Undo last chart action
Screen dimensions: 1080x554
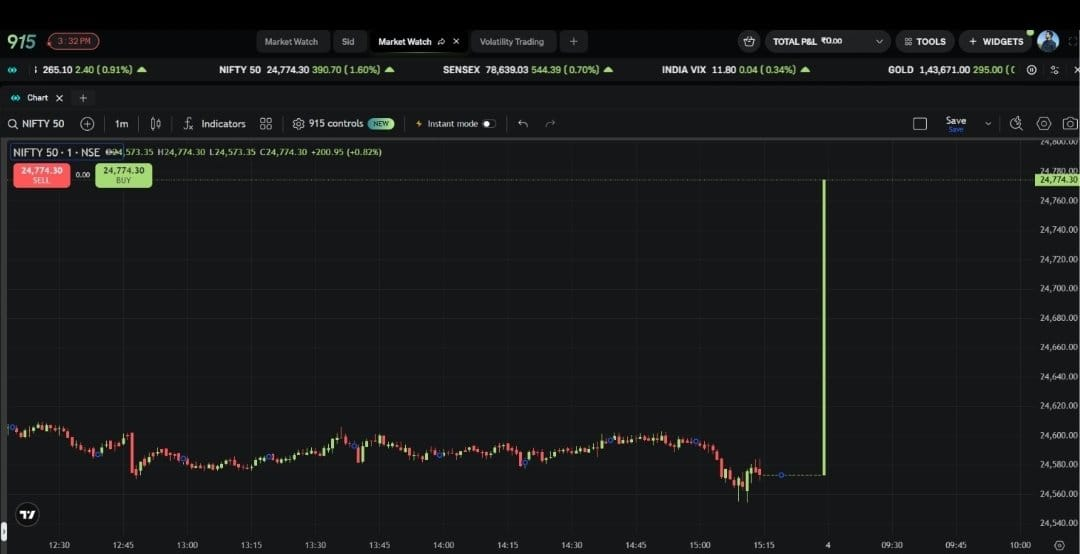tap(523, 124)
